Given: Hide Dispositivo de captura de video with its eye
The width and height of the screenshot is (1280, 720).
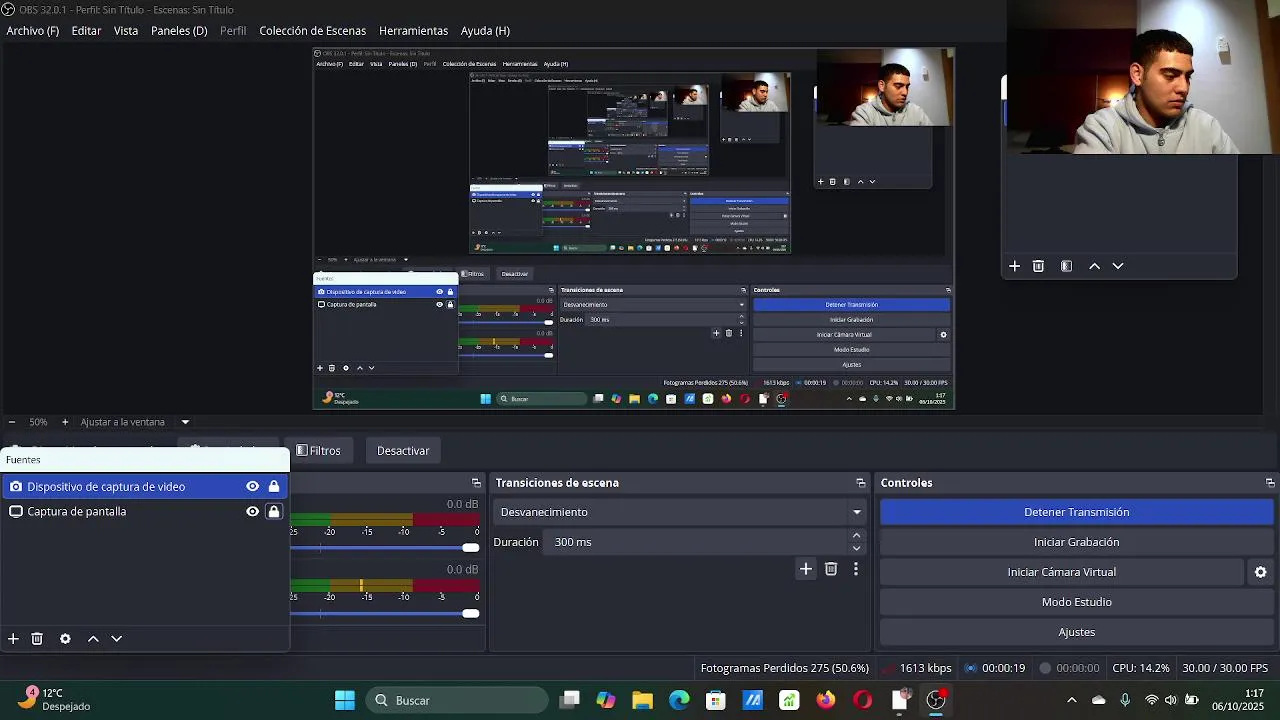Looking at the screenshot, I should [253, 487].
